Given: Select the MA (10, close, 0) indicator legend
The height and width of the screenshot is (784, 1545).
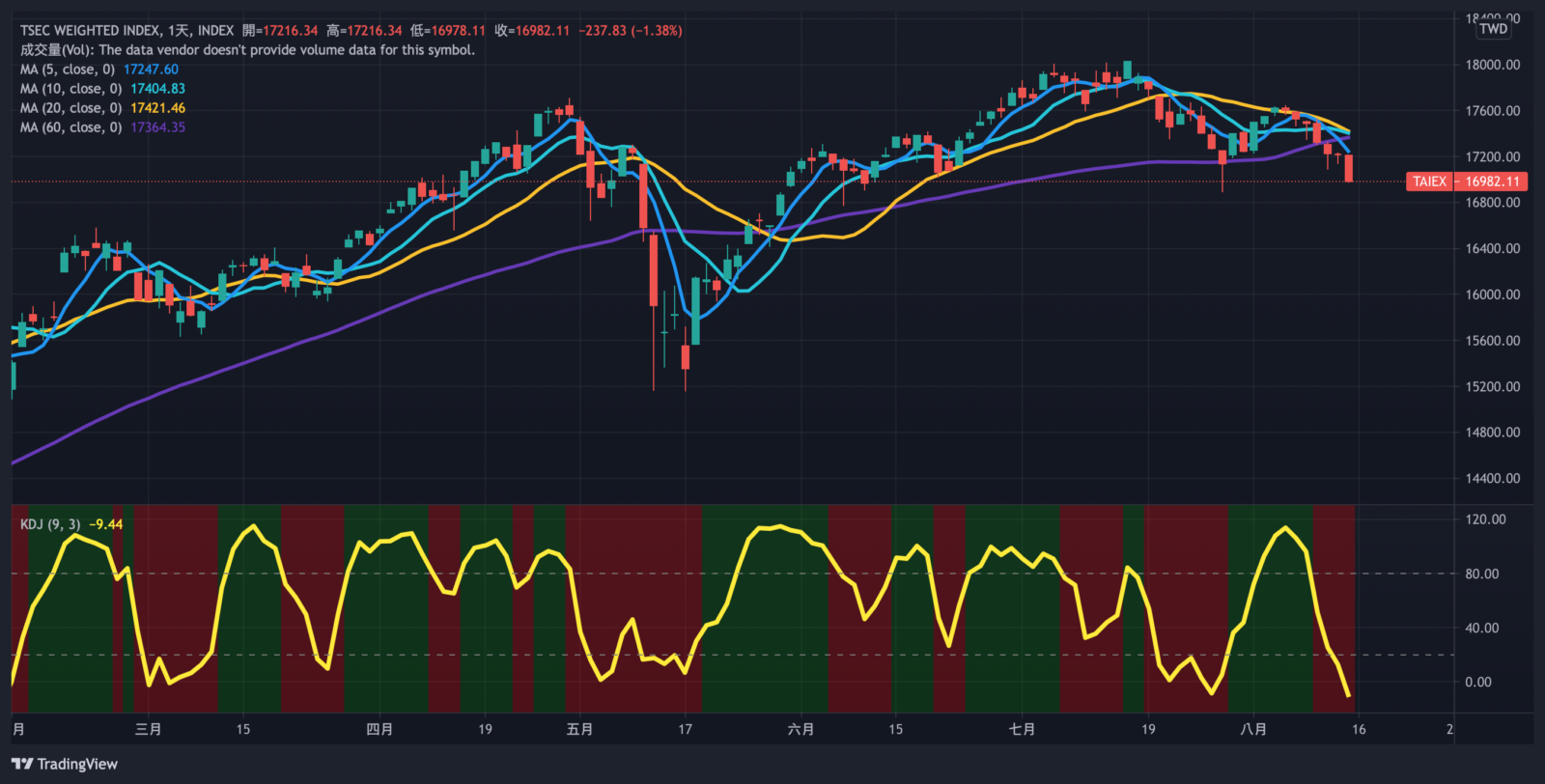Looking at the screenshot, I should pos(70,89).
